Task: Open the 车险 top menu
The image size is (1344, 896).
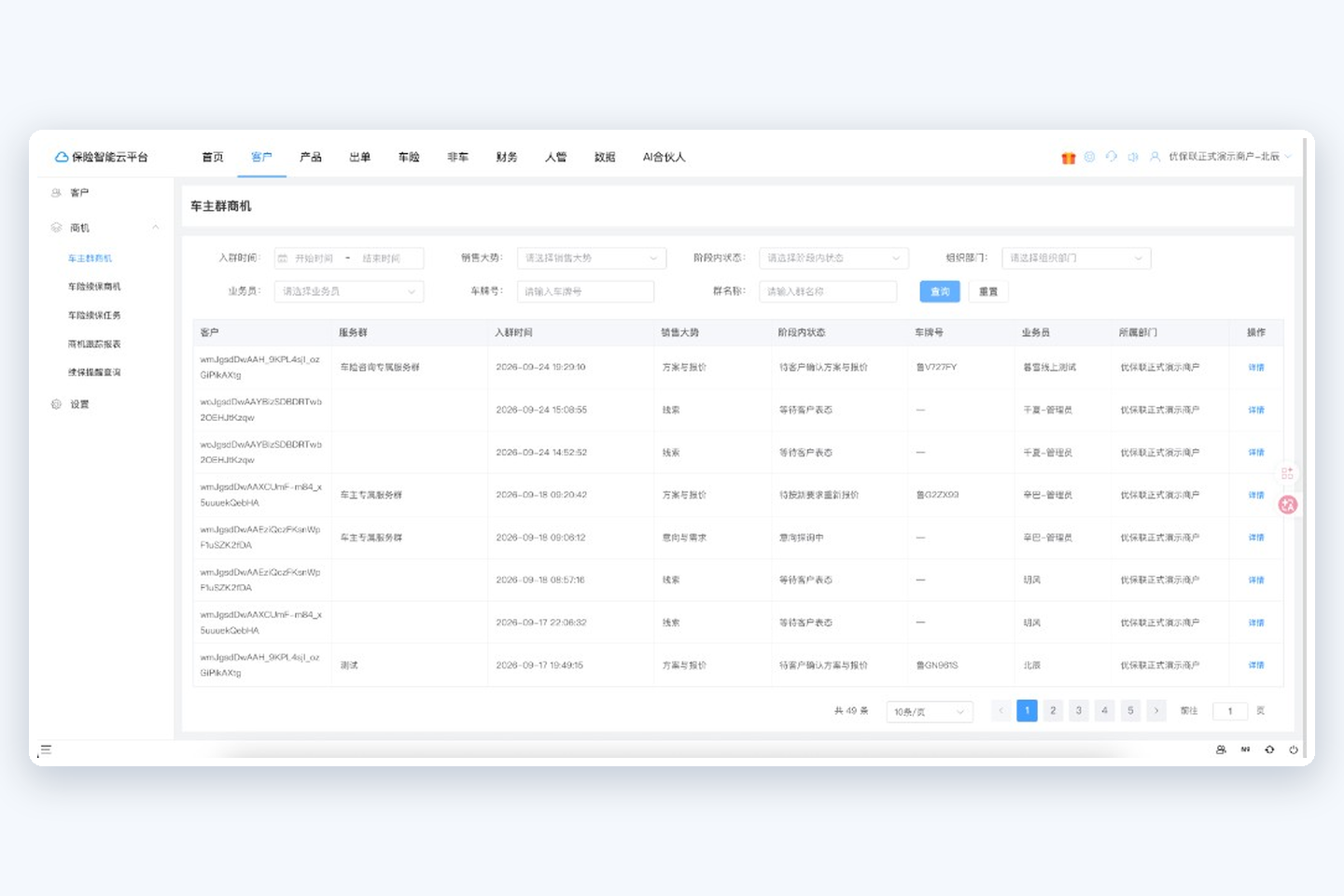Action: [x=409, y=157]
